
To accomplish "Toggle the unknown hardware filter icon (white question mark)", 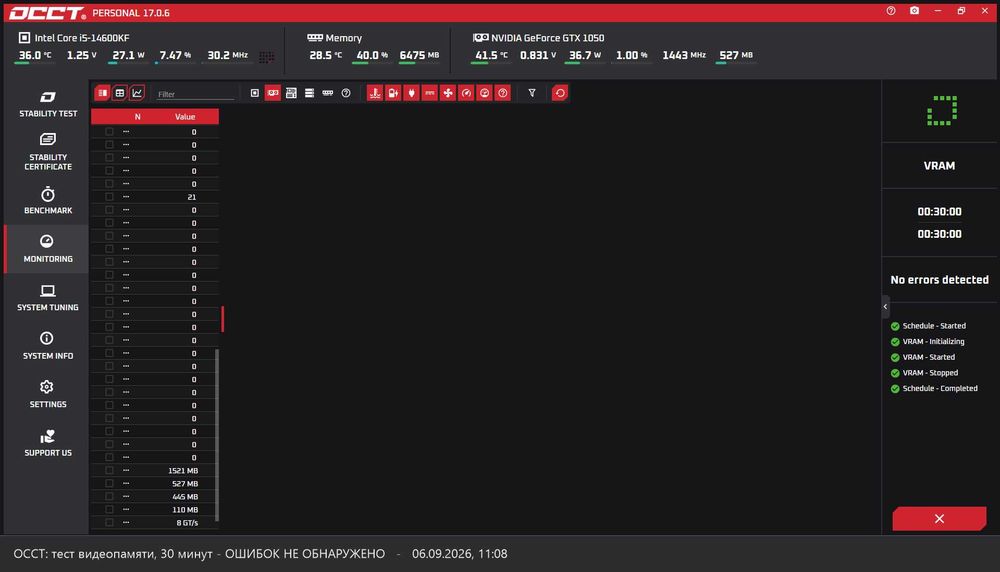I will (346, 93).
